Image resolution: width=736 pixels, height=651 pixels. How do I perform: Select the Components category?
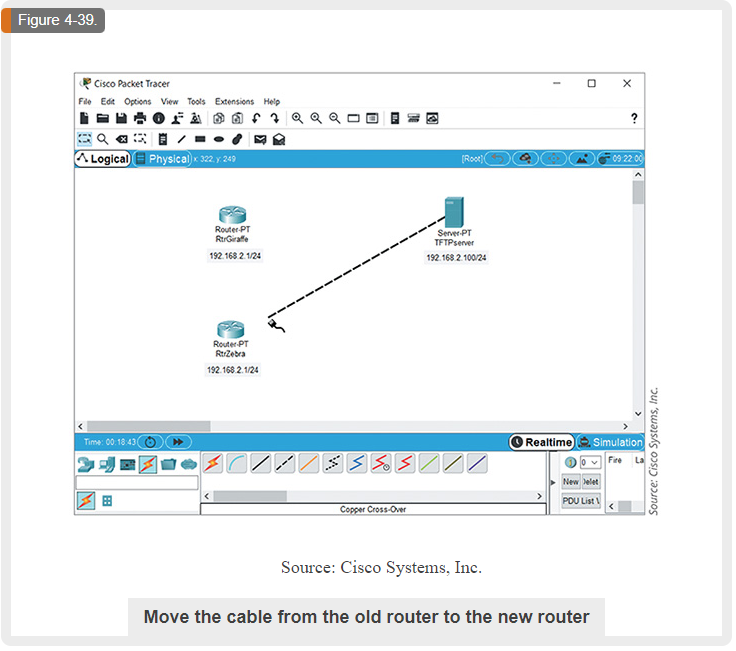click(x=128, y=465)
